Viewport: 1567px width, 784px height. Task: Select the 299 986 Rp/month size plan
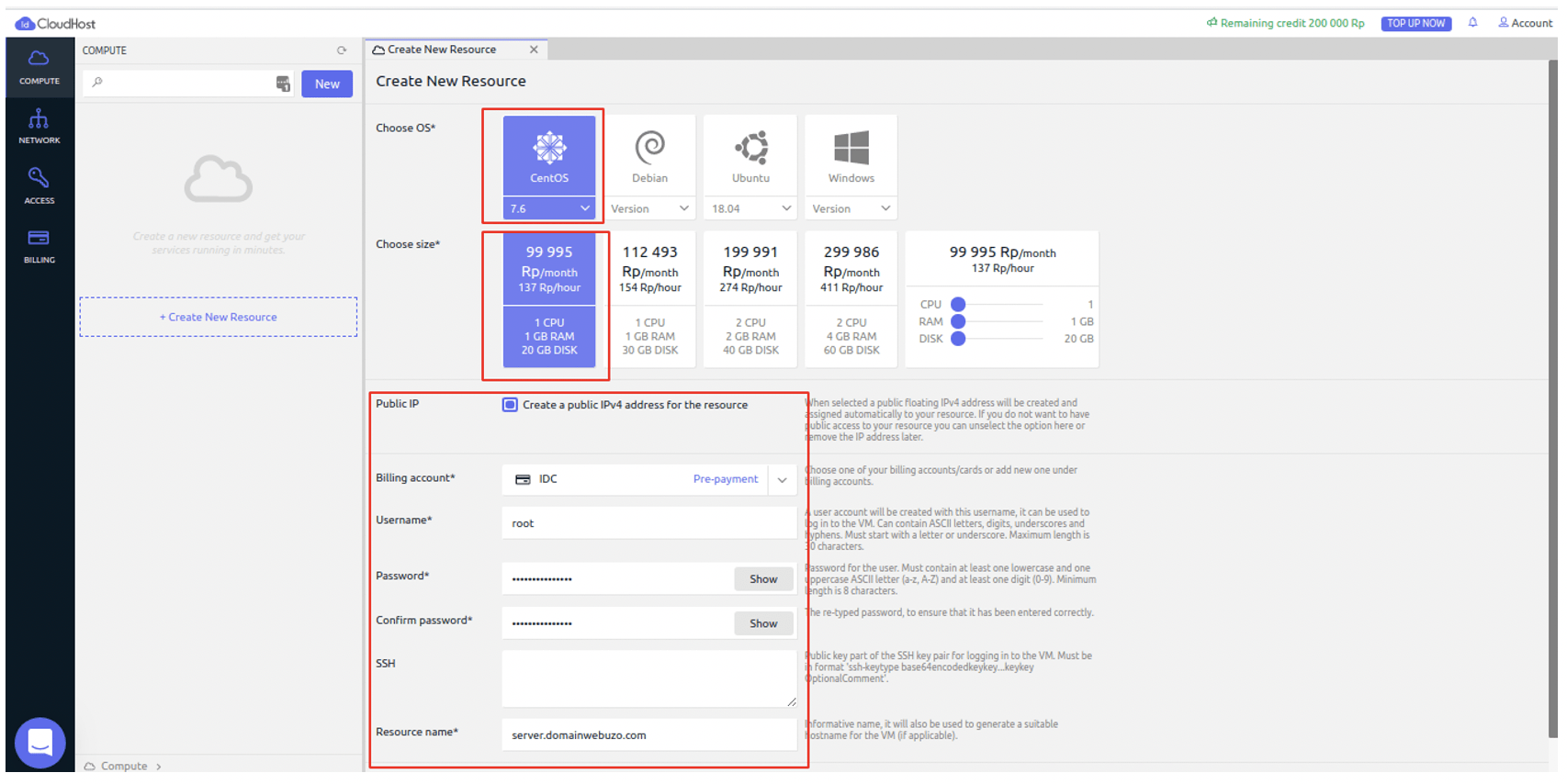[851, 299]
